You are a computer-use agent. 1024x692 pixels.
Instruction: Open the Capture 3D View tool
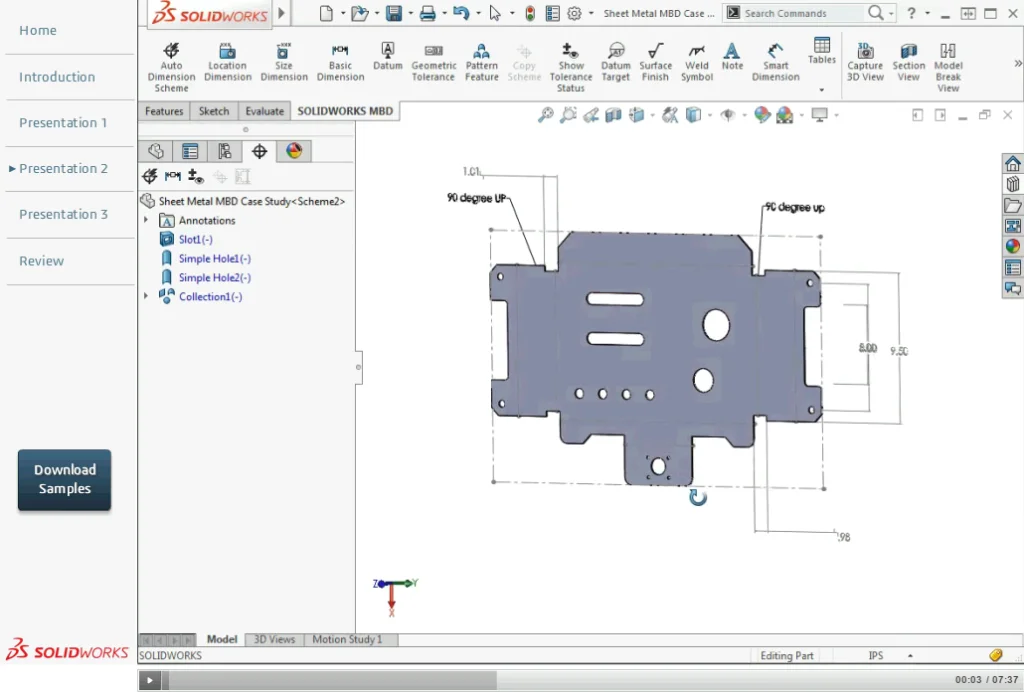(865, 62)
